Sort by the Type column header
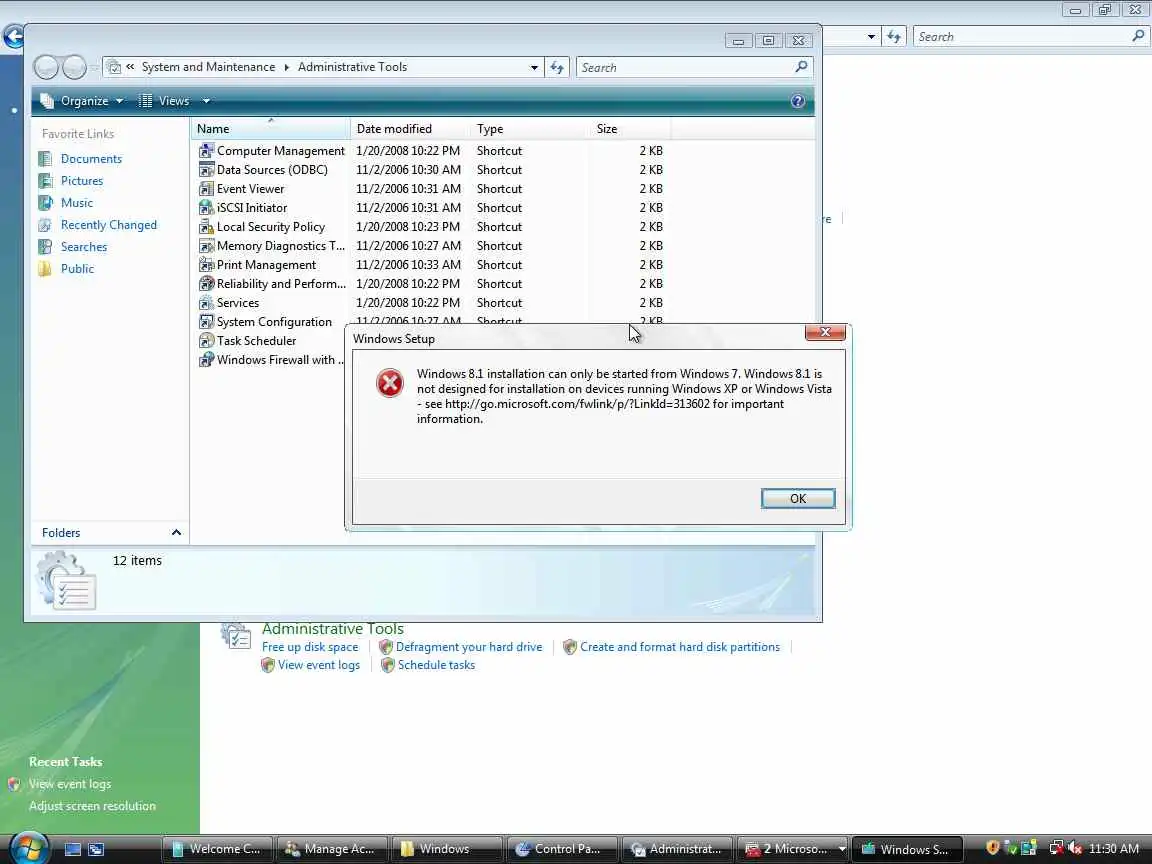Image resolution: width=1152 pixels, height=864 pixels. click(x=529, y=129)
